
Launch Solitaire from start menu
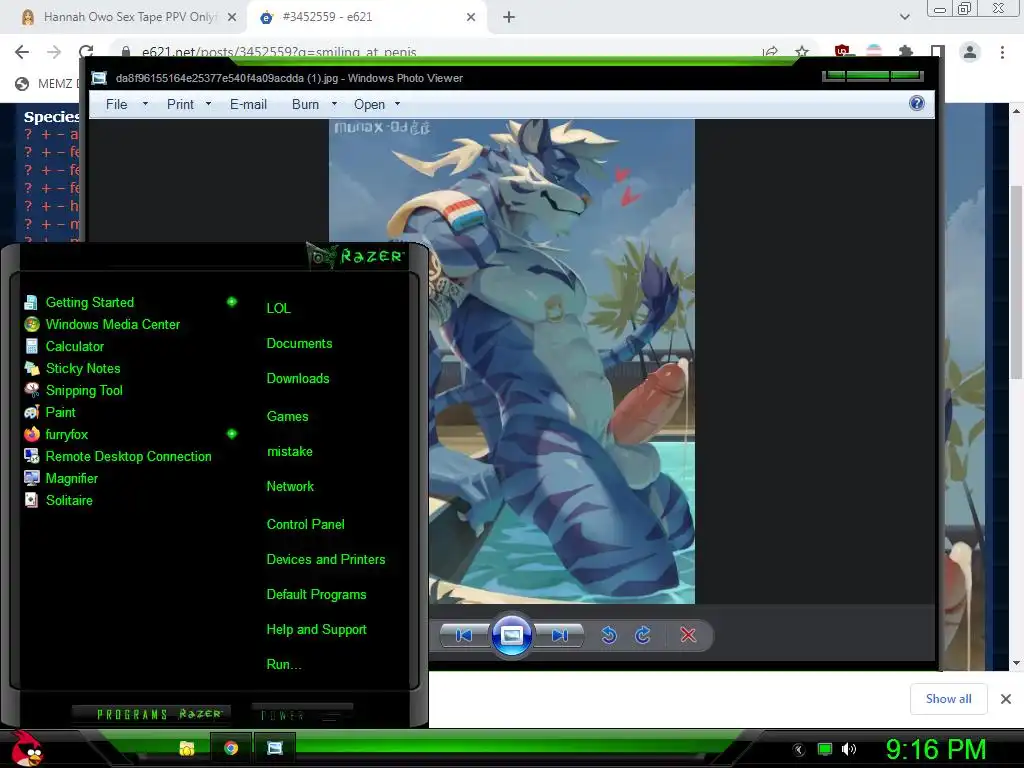[x=69, y=500]
